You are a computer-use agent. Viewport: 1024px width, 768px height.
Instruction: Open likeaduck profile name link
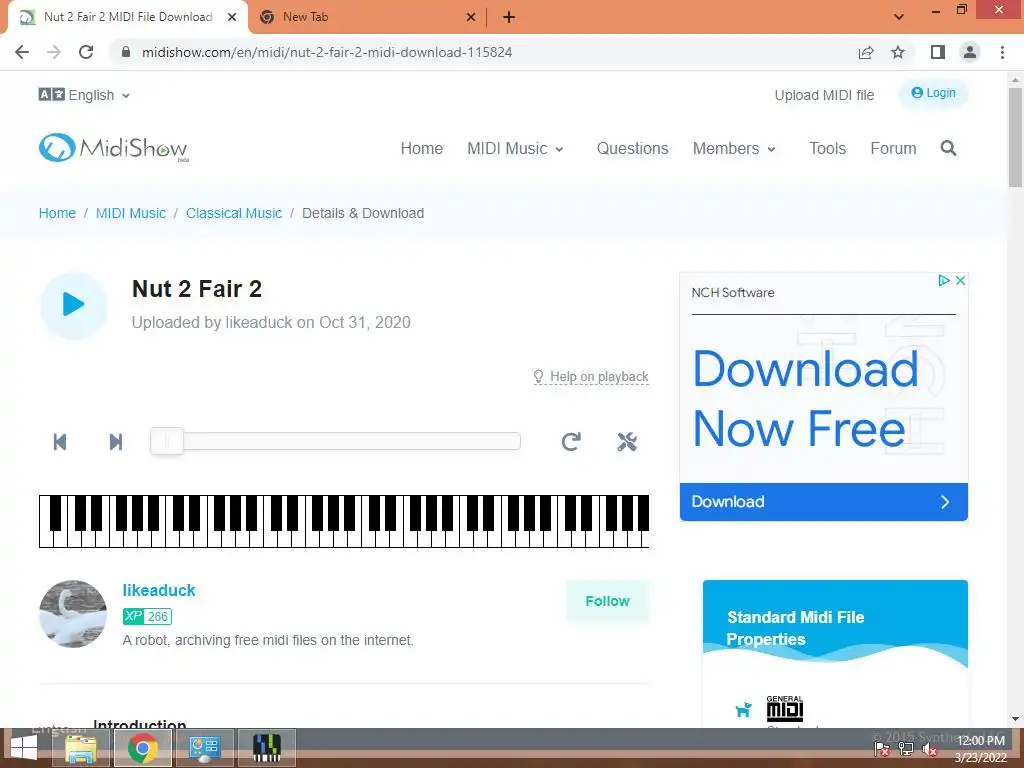(x=159, y=590)
